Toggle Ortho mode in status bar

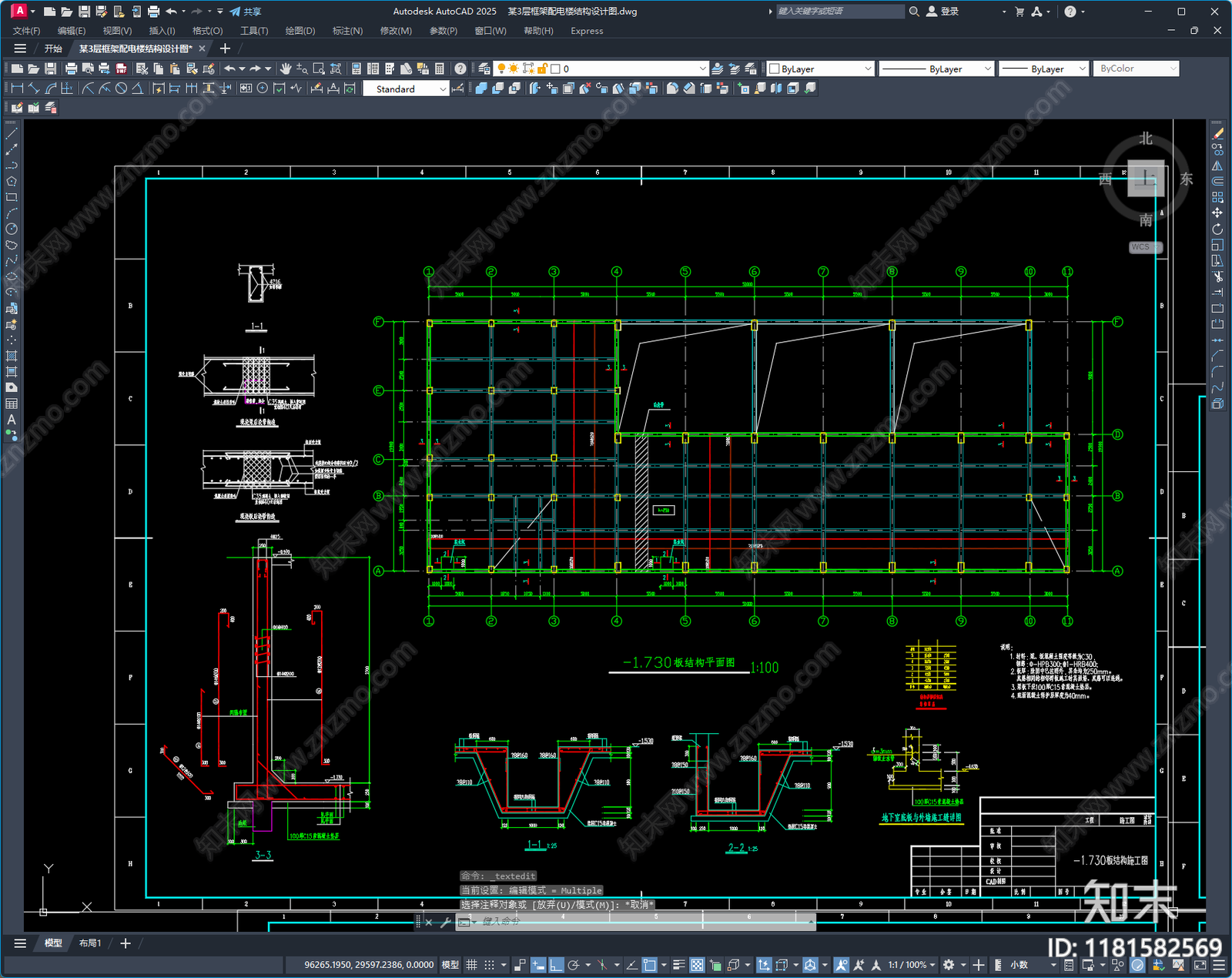[556, 965]
